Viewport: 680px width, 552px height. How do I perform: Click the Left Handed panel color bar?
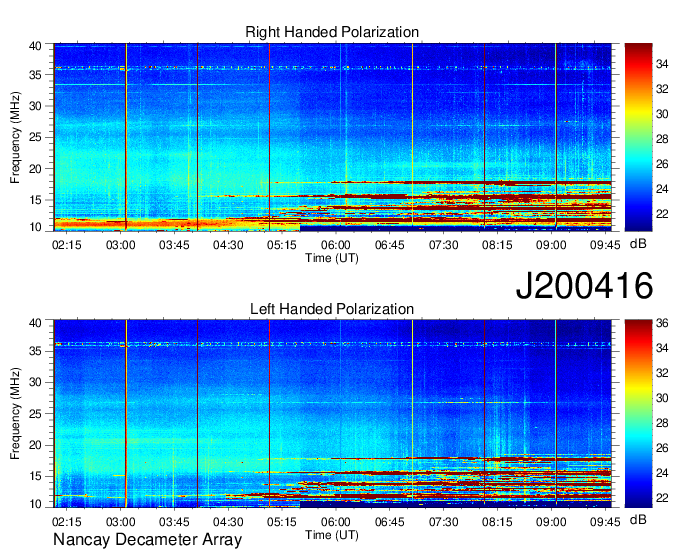[638, 414]
